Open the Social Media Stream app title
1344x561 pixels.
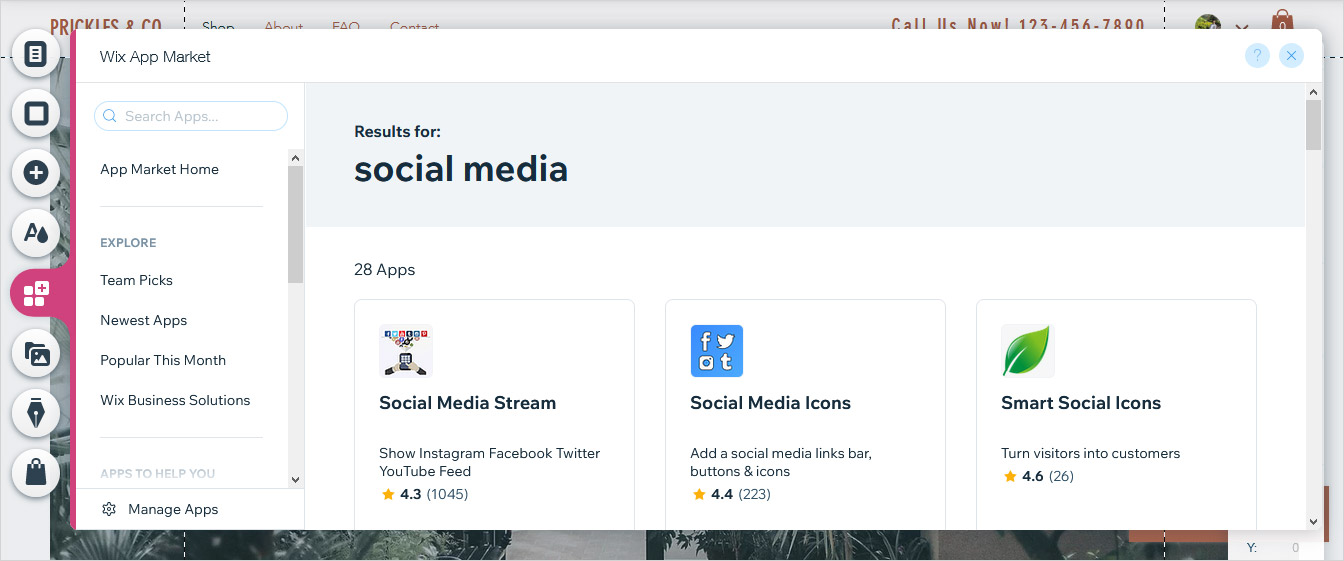pos(467,403)
